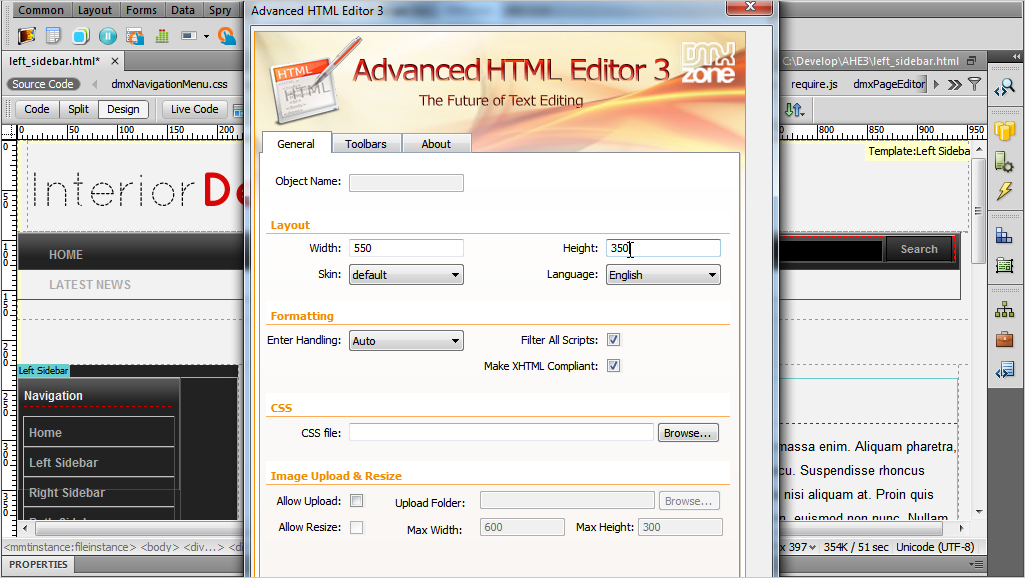Open the Snippets panel icon
The width and height of the screenshot is (1025, 578).
1005,370
